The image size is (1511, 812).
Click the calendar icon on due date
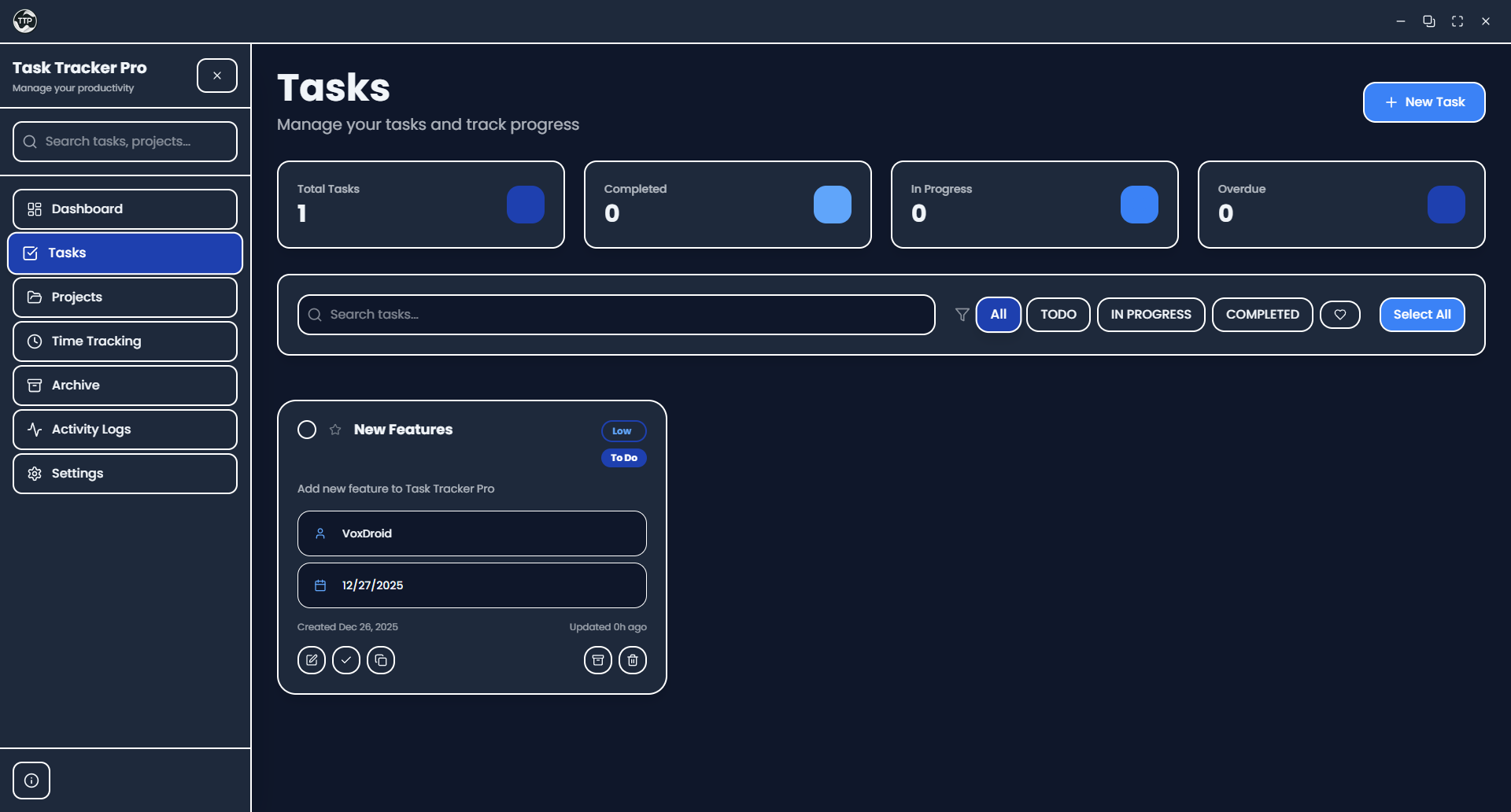pyautogui.click(x=320, y=585)
